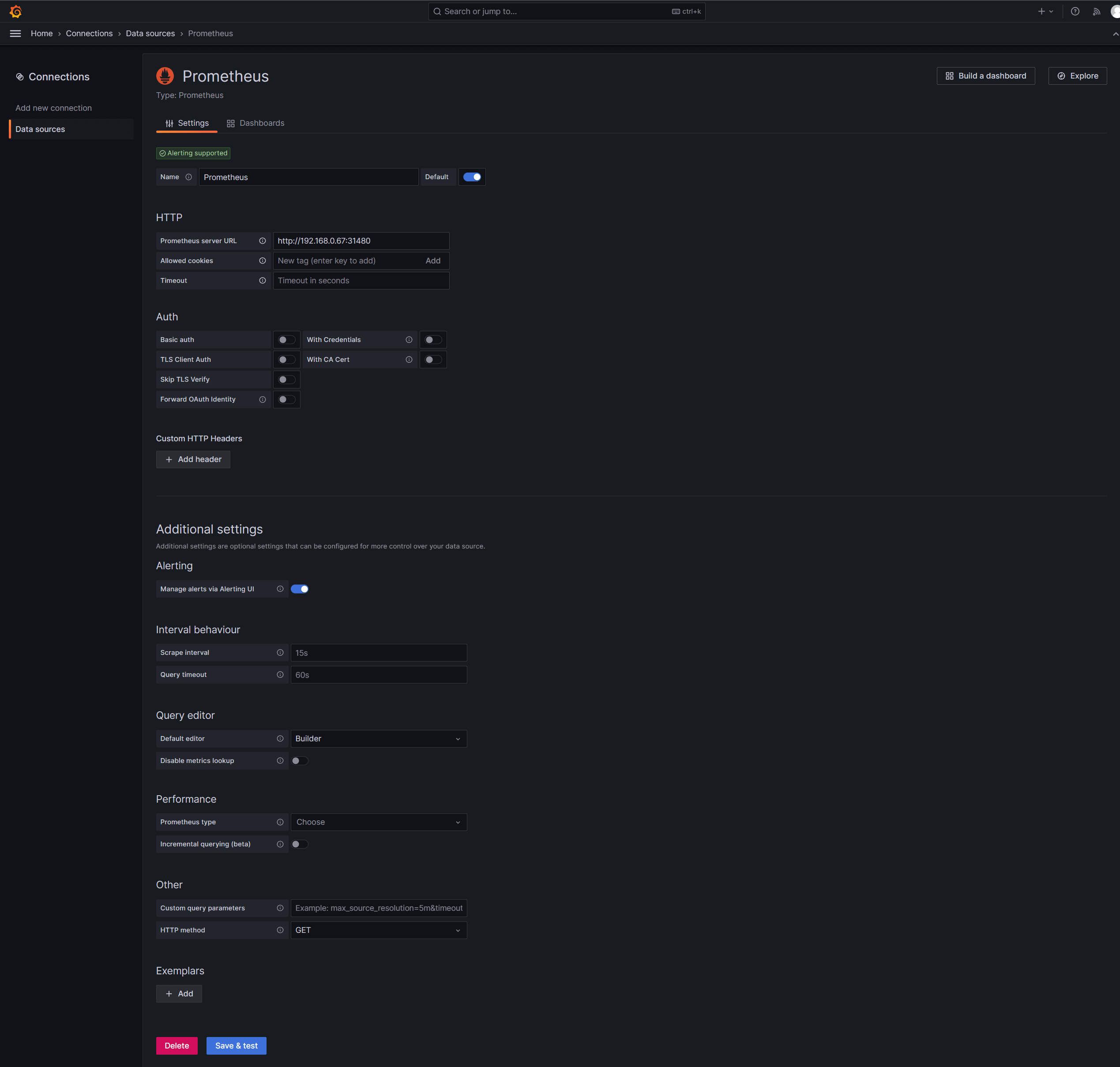This screenshot has width=1120, height=1067.
Task: Switch to the Dashboards tab
Action: point(256,123)
